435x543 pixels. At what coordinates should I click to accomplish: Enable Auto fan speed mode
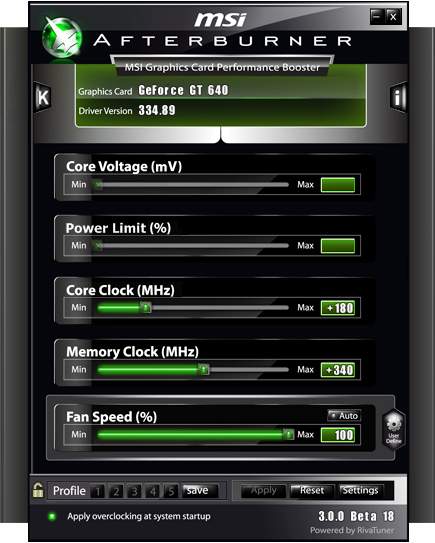[344, 416]
